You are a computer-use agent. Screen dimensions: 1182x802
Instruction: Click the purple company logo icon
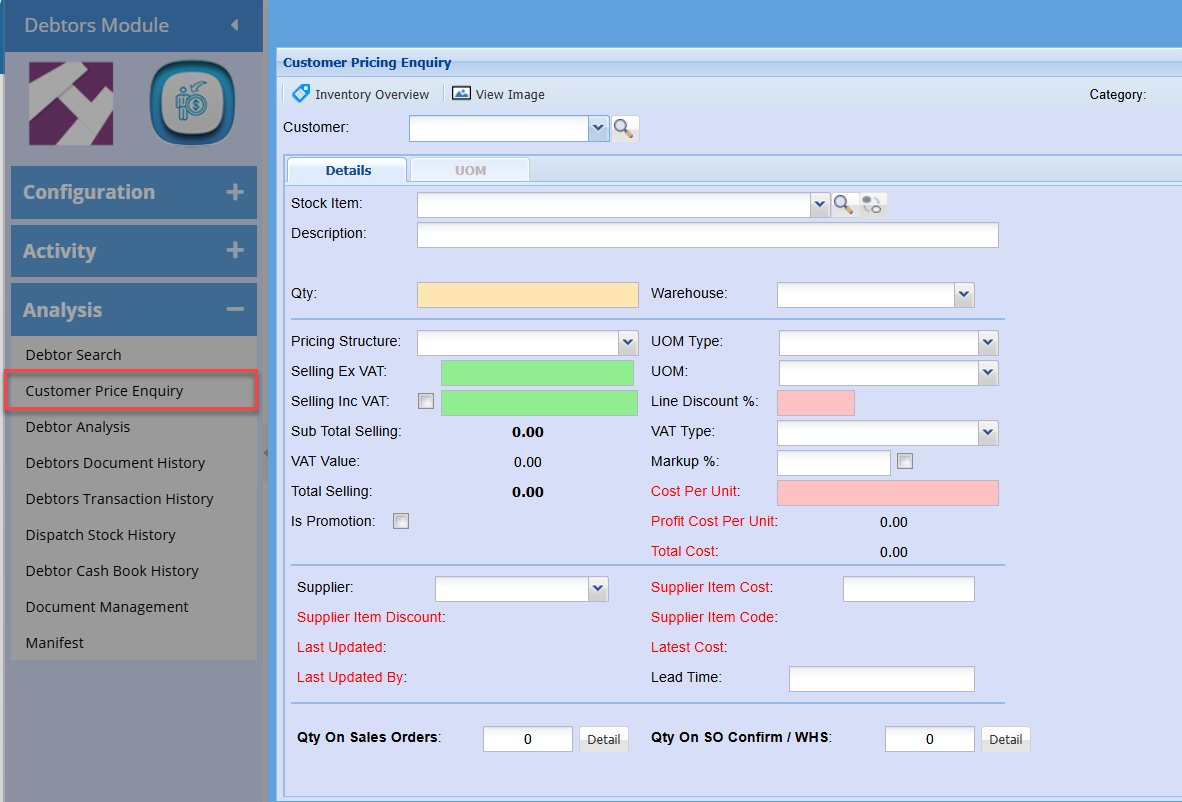71,104
